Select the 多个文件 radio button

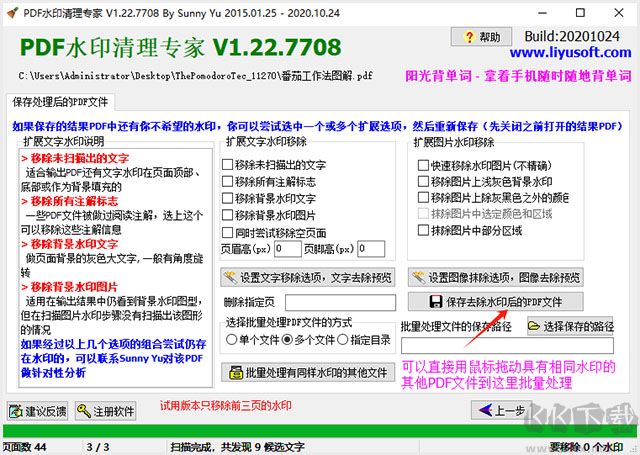click(x=308, y=340)
